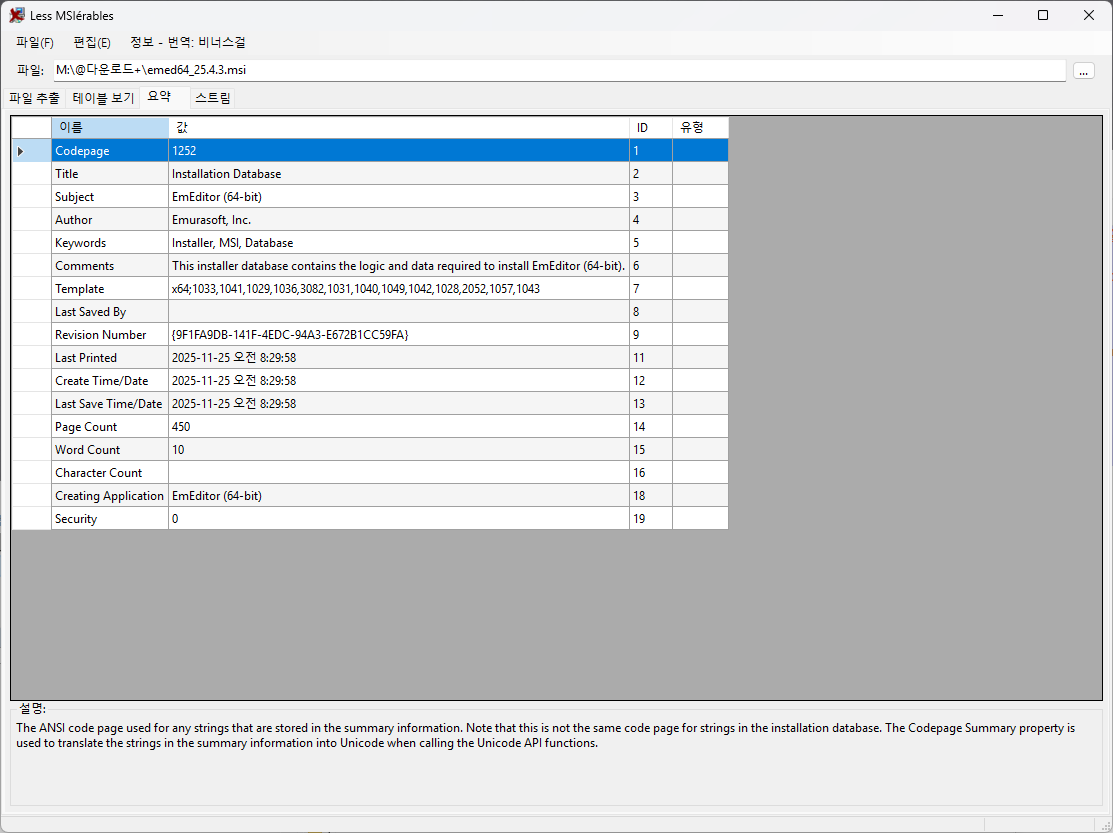This screenshot has width=1113, height=833.
Task: Select the Security name cell
Action: [110, 519]
